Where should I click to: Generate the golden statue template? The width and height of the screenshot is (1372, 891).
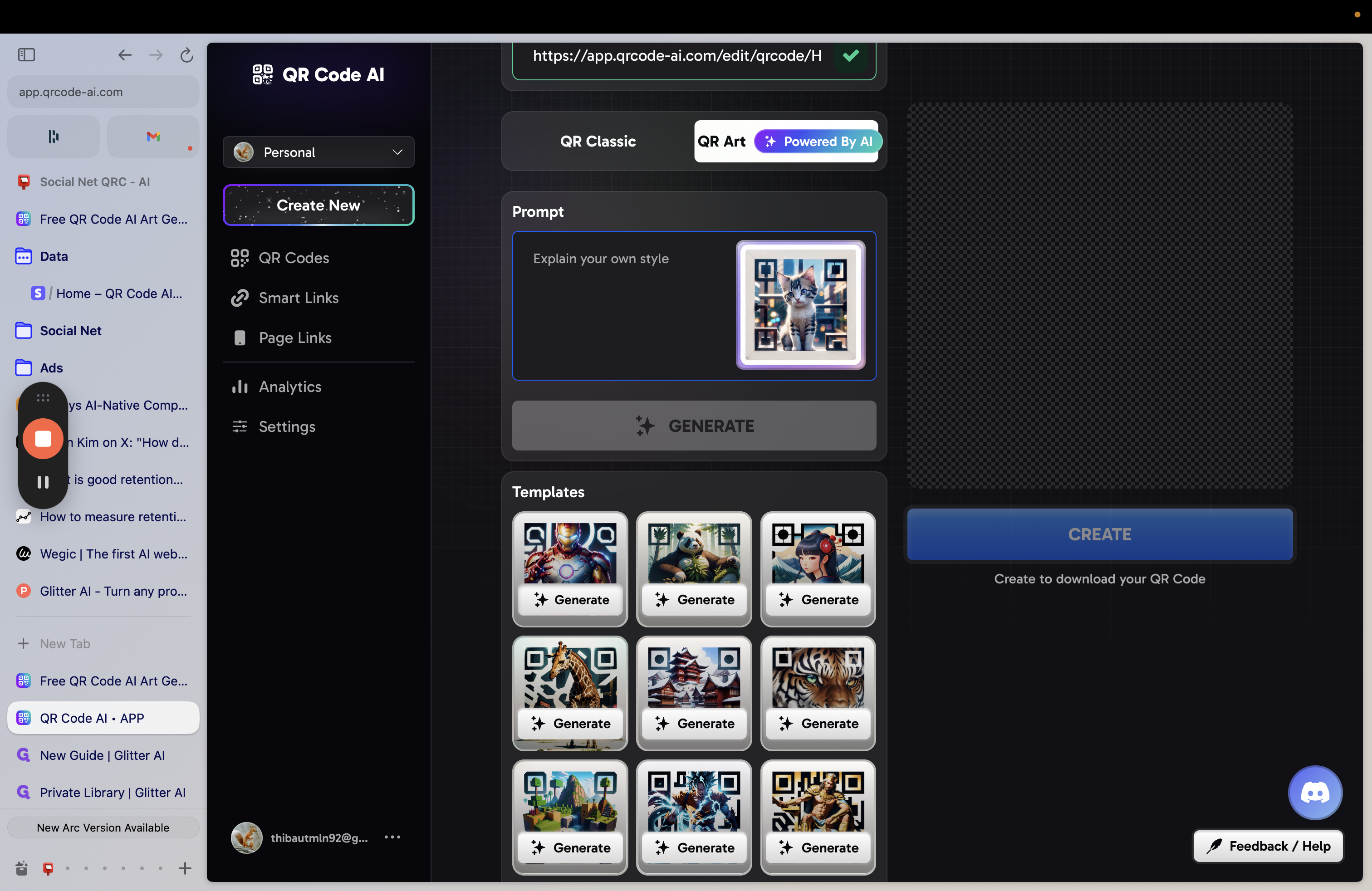(x=818, y=847)
